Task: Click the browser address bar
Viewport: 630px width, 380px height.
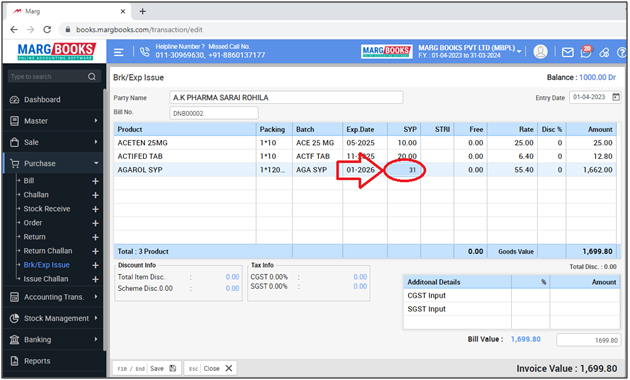Action: [x=342, y=29]
